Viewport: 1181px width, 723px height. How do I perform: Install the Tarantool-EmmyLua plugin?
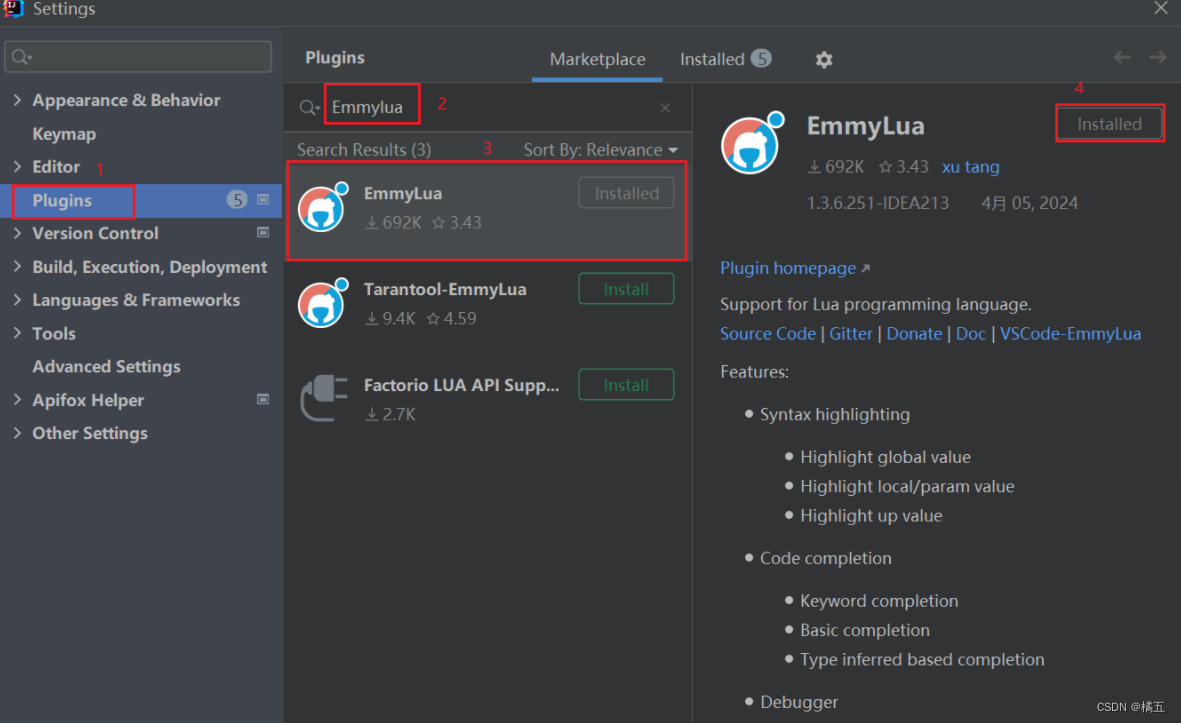[626, 289]
